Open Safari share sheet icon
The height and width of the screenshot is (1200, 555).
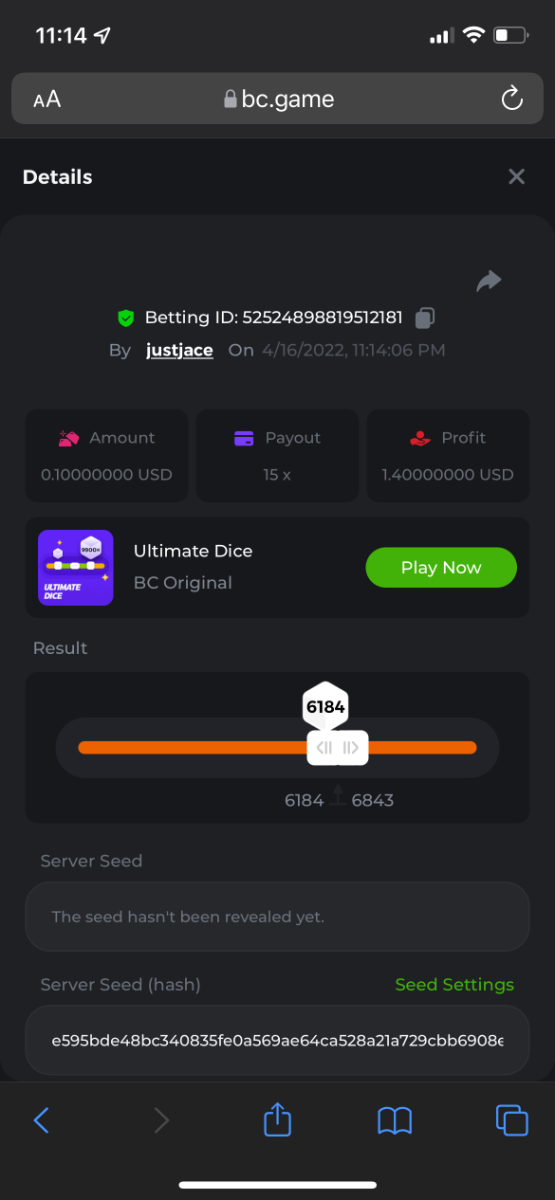[x=277, y=1118]
